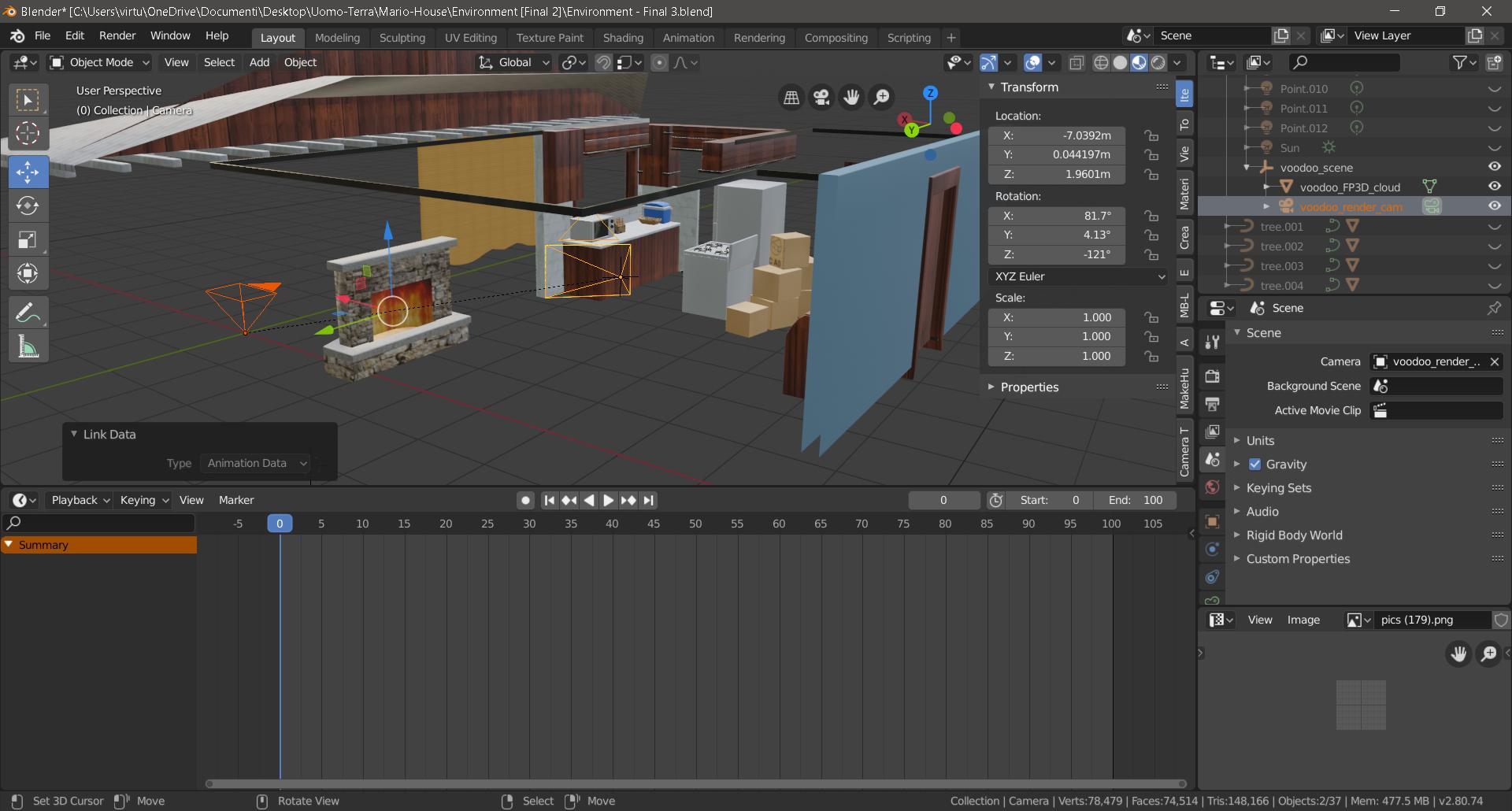Open the Render properties tab
The height and width of the screenshot is (811, 1512).
click(1212, 376)
